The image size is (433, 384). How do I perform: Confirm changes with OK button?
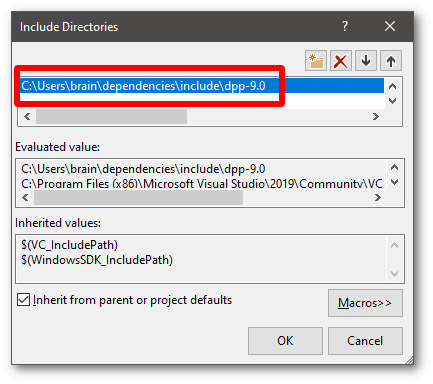click(x=285, y=341)
